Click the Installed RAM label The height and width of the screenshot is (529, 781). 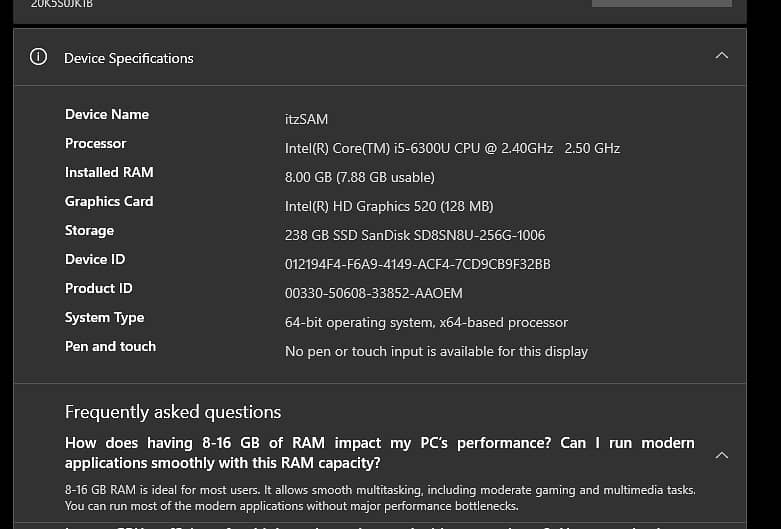coord(109,172)
